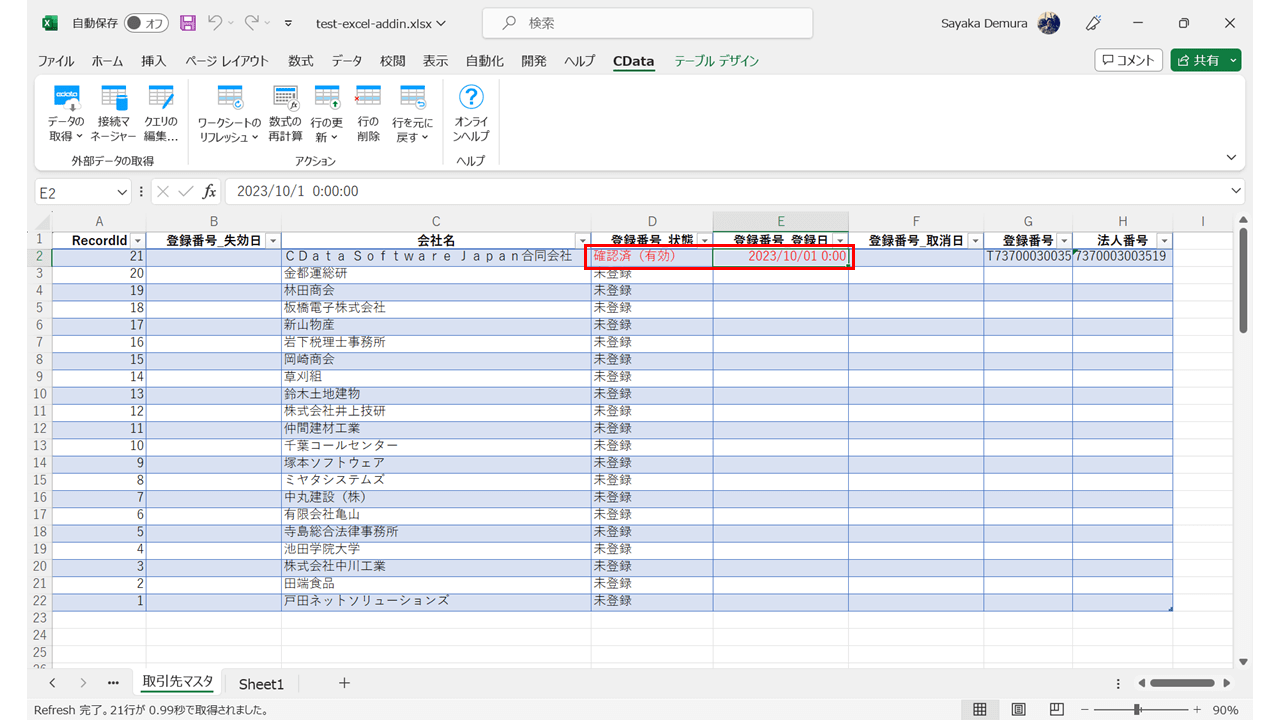Click the 検索 search box
This screenshot has width=1280, height=720.
point(647,23)
